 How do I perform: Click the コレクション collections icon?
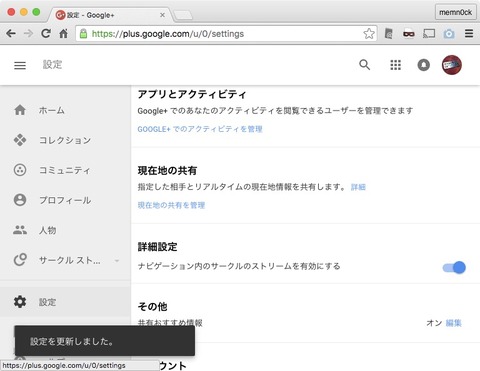(x=20, y=140)
